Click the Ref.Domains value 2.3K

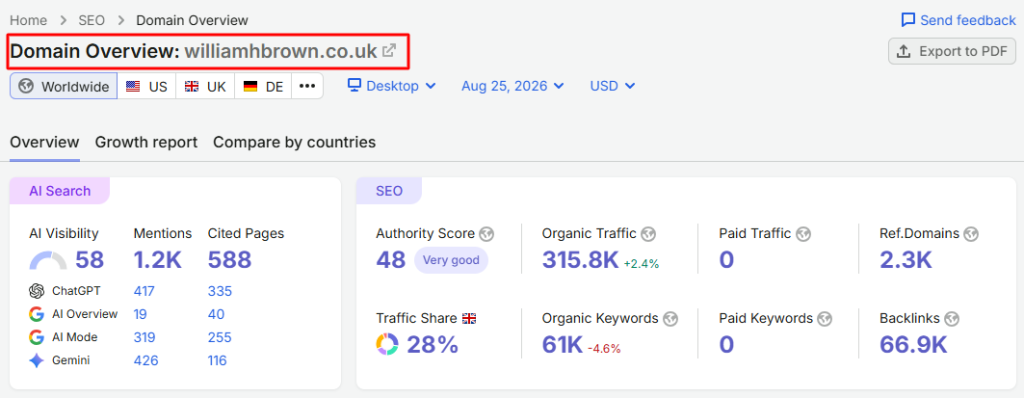pos(906,260)
